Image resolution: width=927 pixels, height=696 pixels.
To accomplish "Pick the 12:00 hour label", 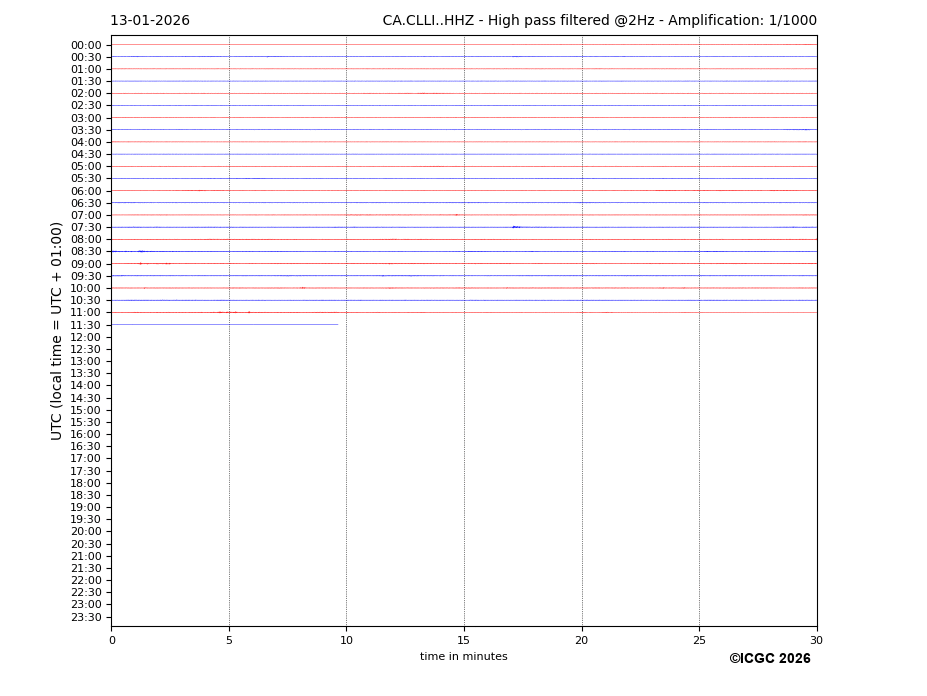I will click(86, 337).
